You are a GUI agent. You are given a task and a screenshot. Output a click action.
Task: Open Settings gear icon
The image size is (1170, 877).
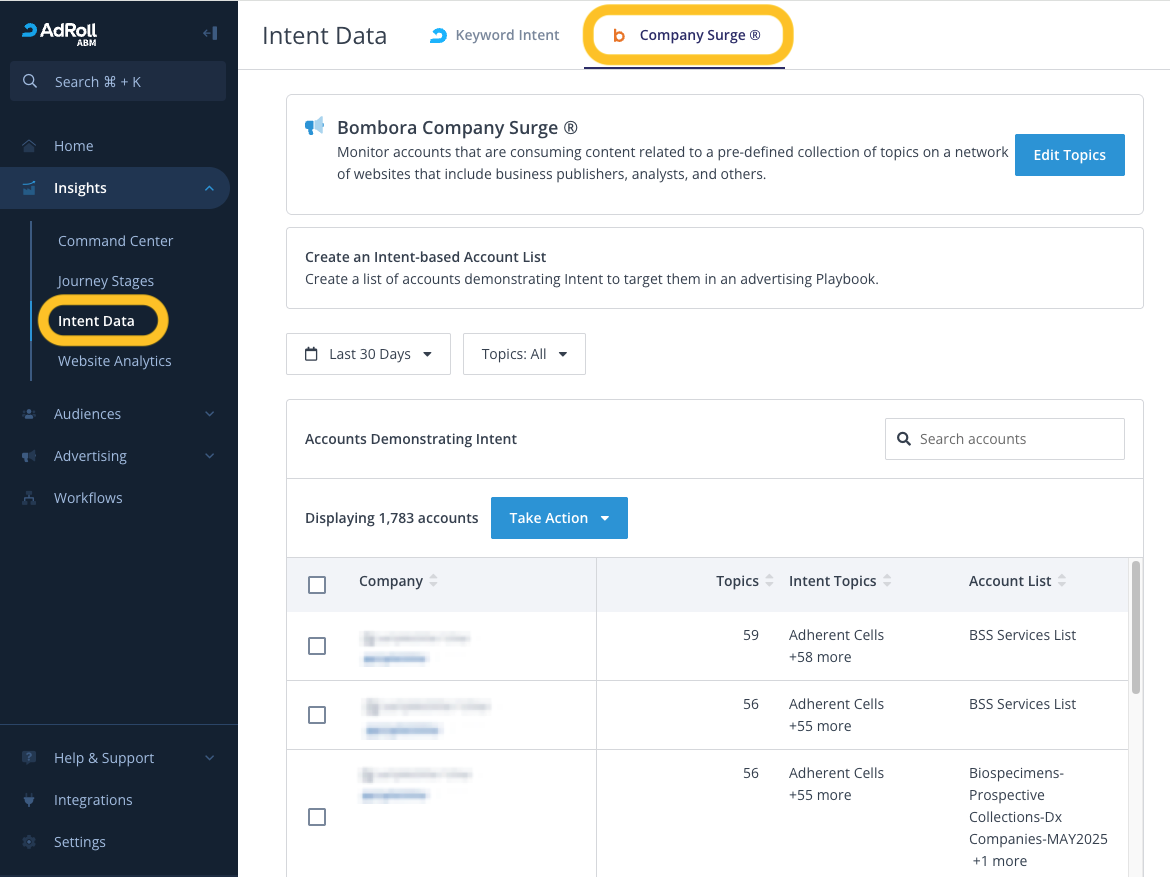[29, 842]
